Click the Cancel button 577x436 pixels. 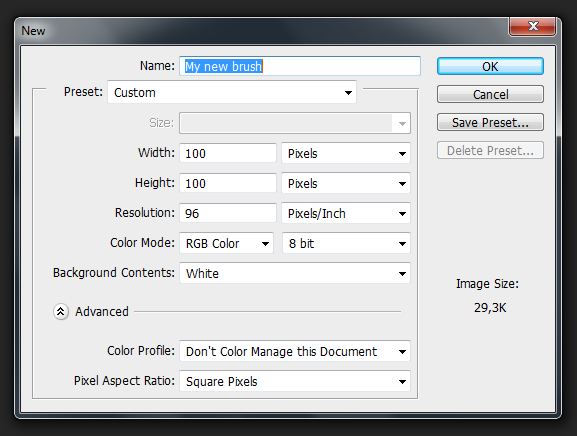click(490, 95)
